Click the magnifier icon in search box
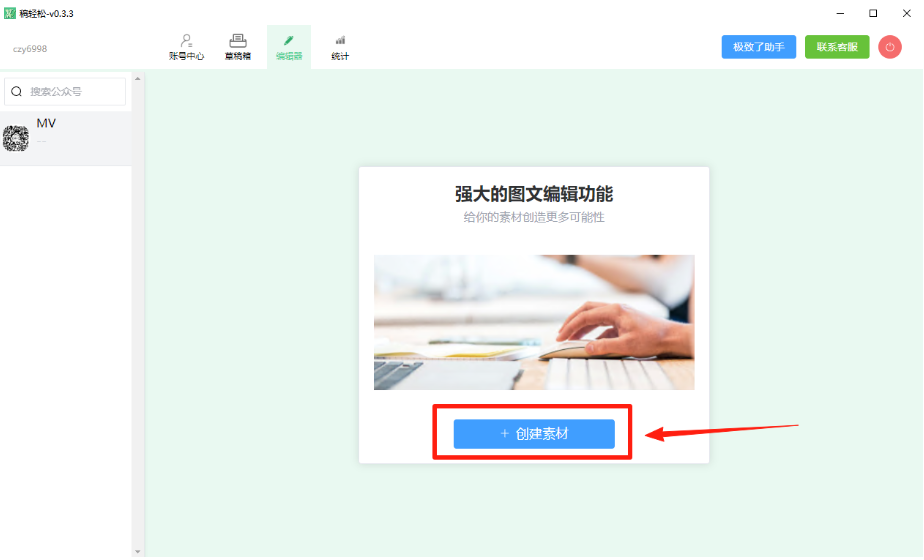Image resolution: width=924 pixels, height=560 pixels. pyautogui.click(x=16, y=91)
